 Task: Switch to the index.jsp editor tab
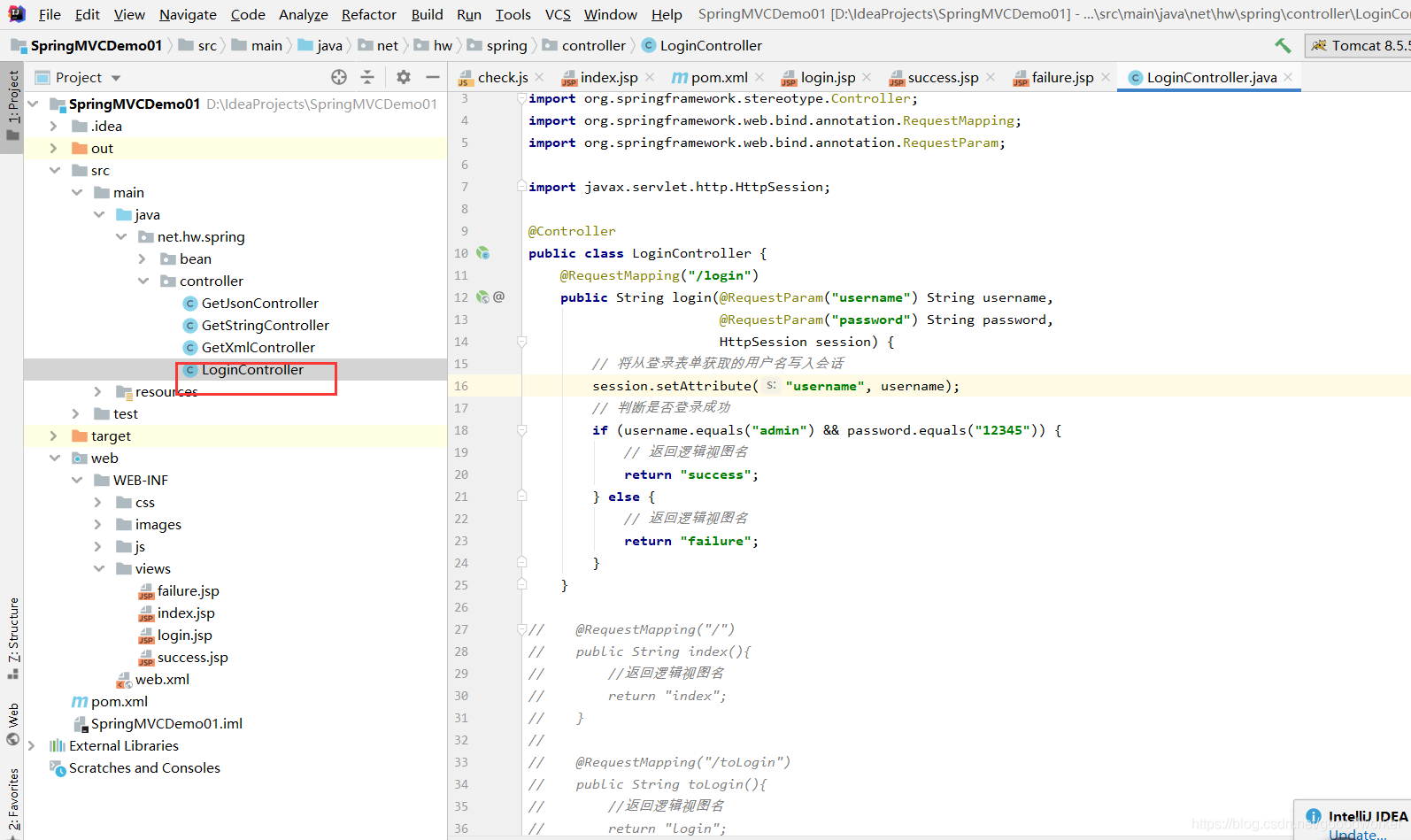608,78
